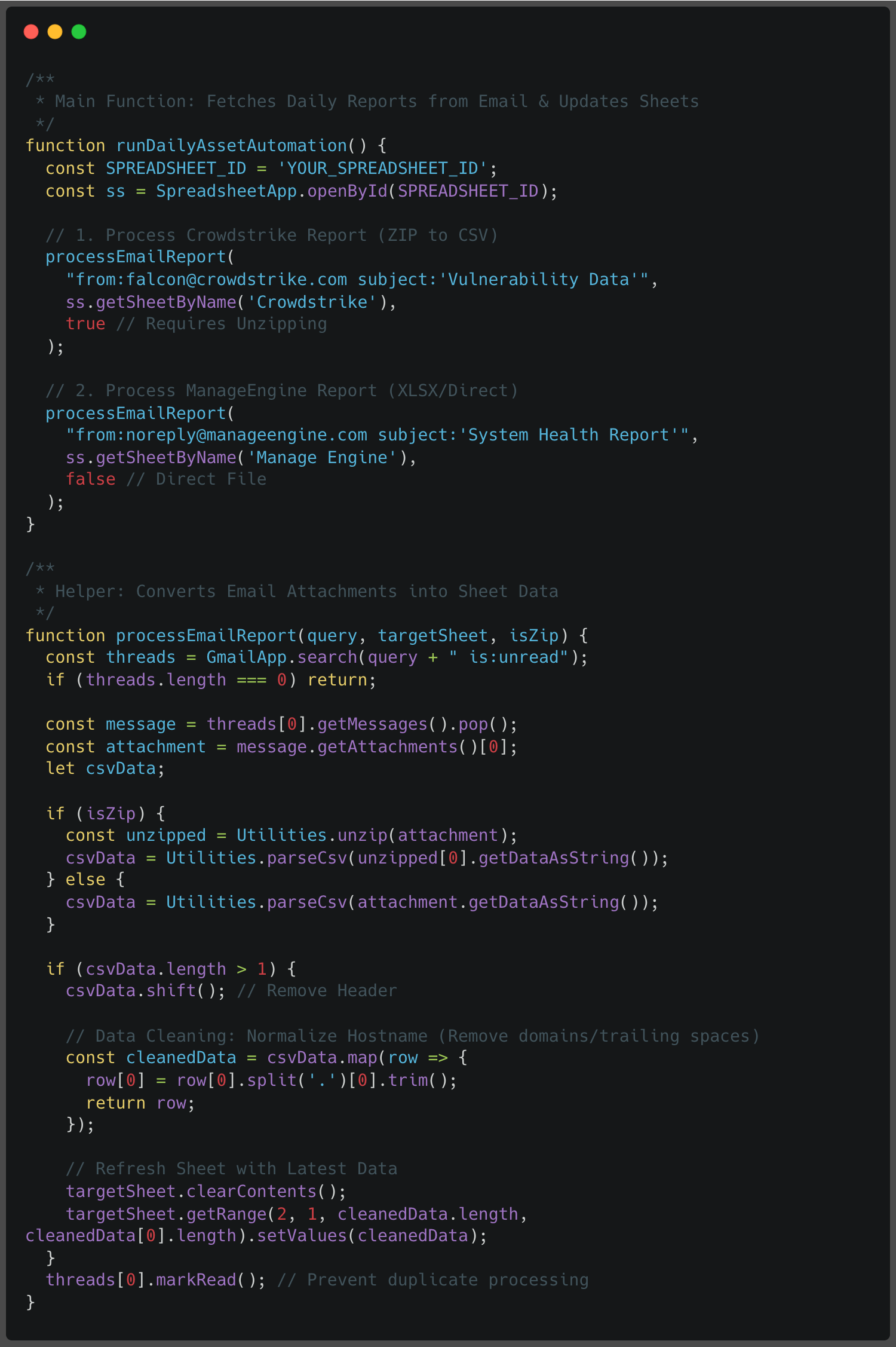Click the true boolean before Requires Unzipping
896x1347 pixels.
(x=85, y=324)
